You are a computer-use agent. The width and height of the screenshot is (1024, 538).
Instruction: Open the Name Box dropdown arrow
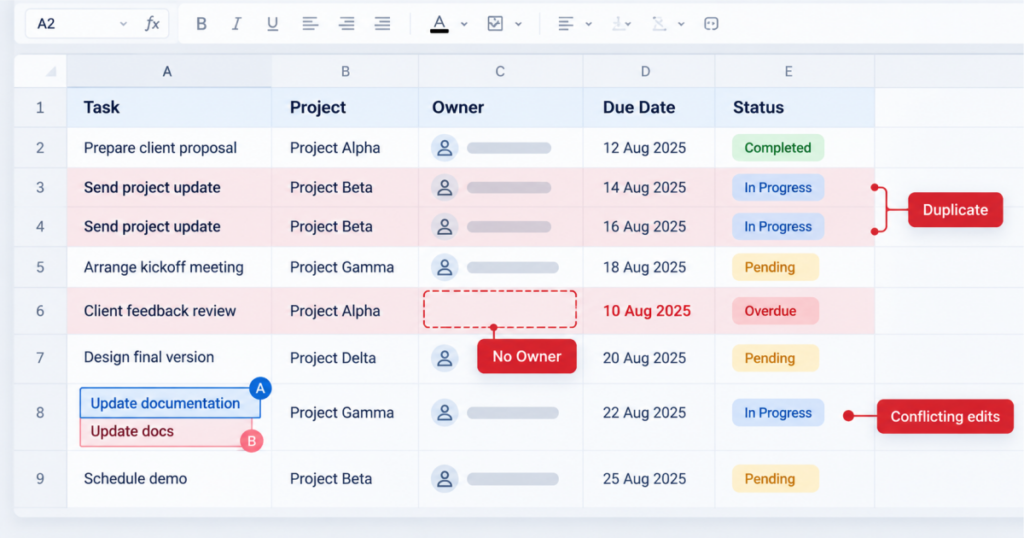123,24
